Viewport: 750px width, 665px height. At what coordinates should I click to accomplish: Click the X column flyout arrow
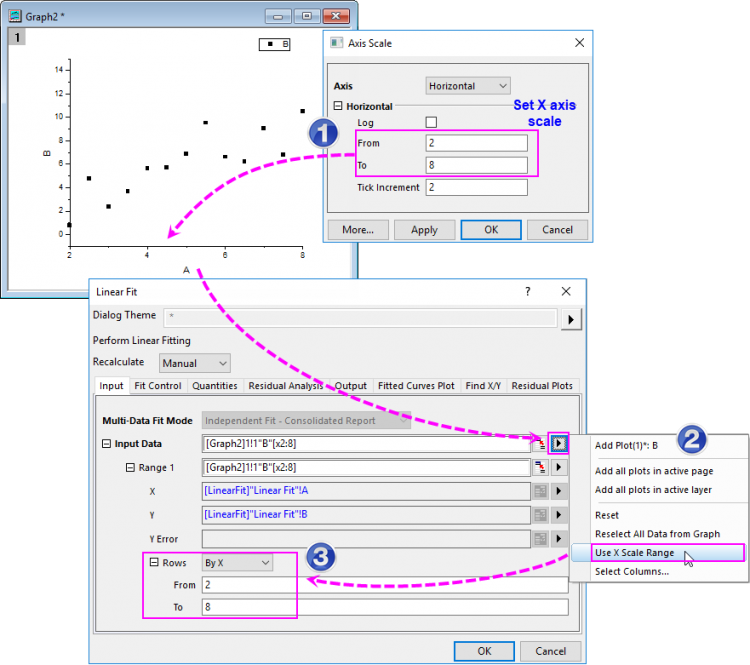[x=558, y=491]
